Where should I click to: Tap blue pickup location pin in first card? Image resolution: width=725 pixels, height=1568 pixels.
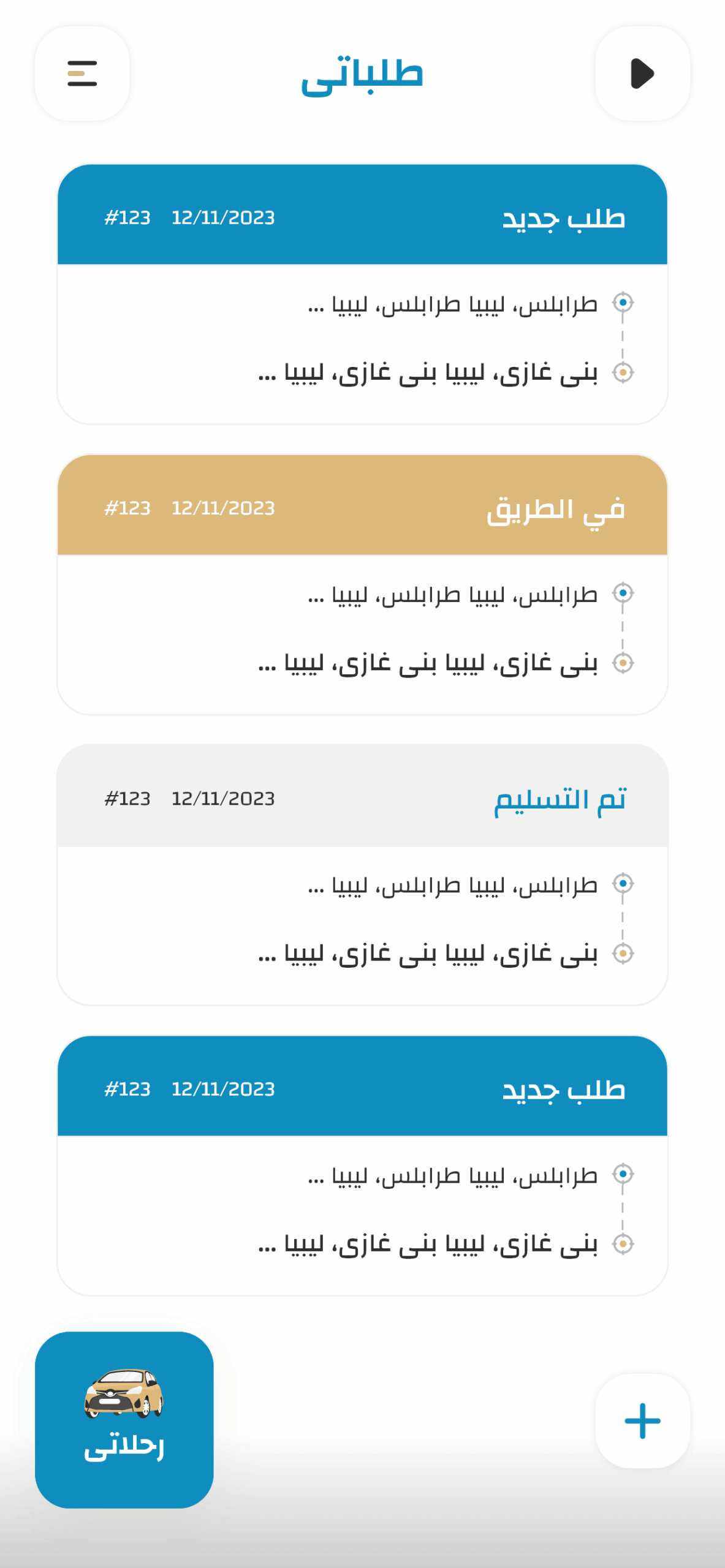(x=623, y=303)
